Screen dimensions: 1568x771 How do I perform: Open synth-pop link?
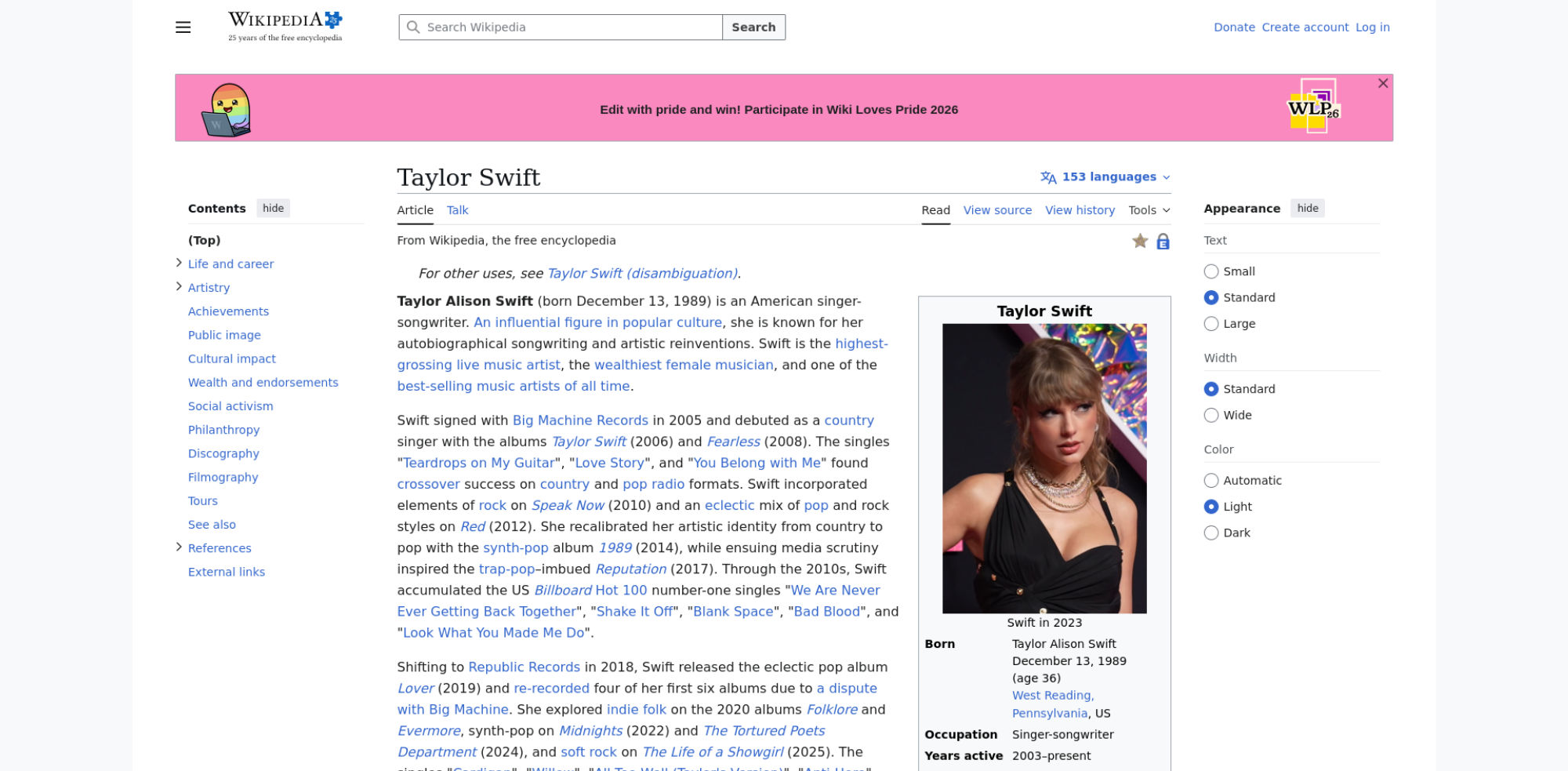[x=515, y=548]
